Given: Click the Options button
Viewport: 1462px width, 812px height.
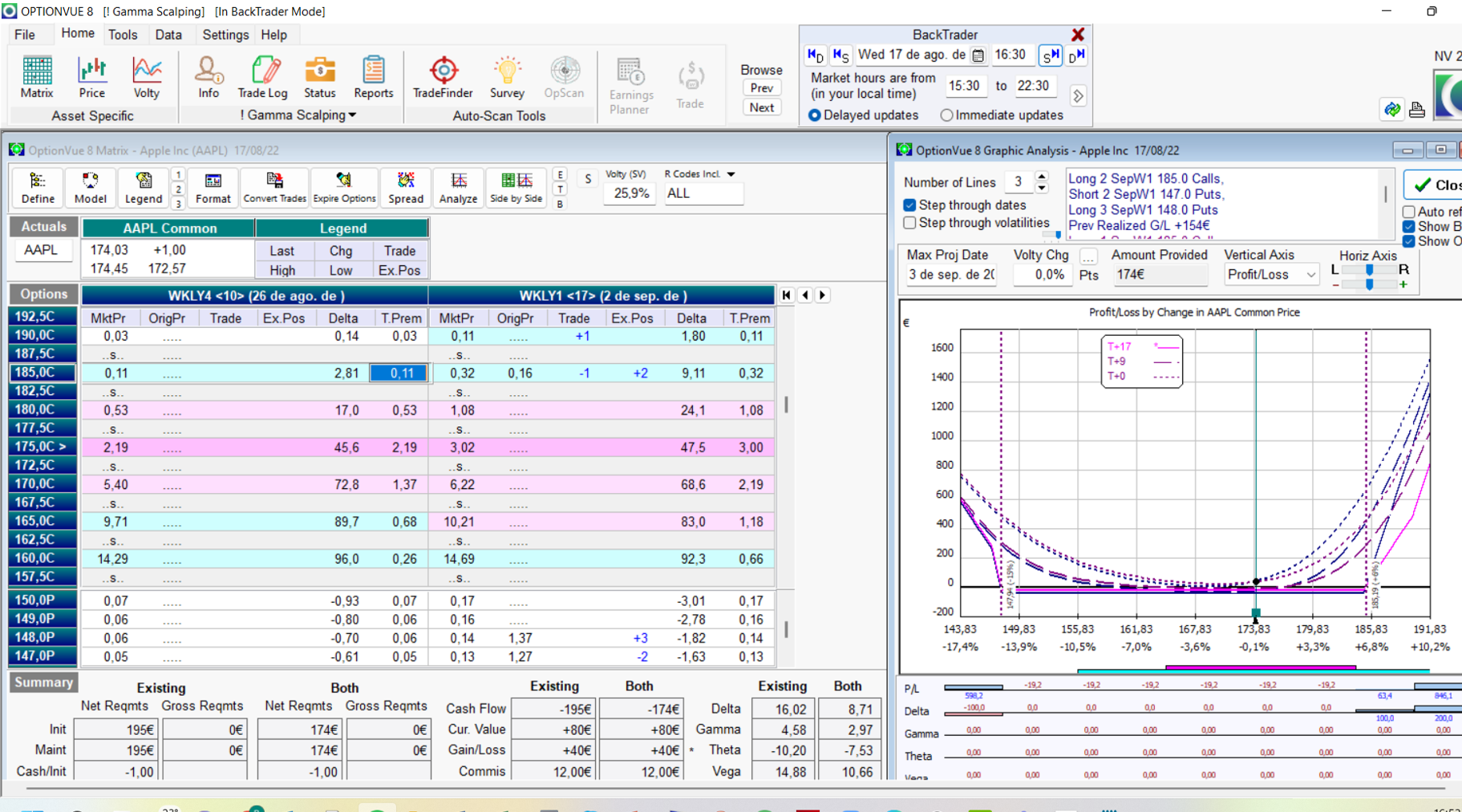Looking at the screenshot, I should [x=43, y=294].
